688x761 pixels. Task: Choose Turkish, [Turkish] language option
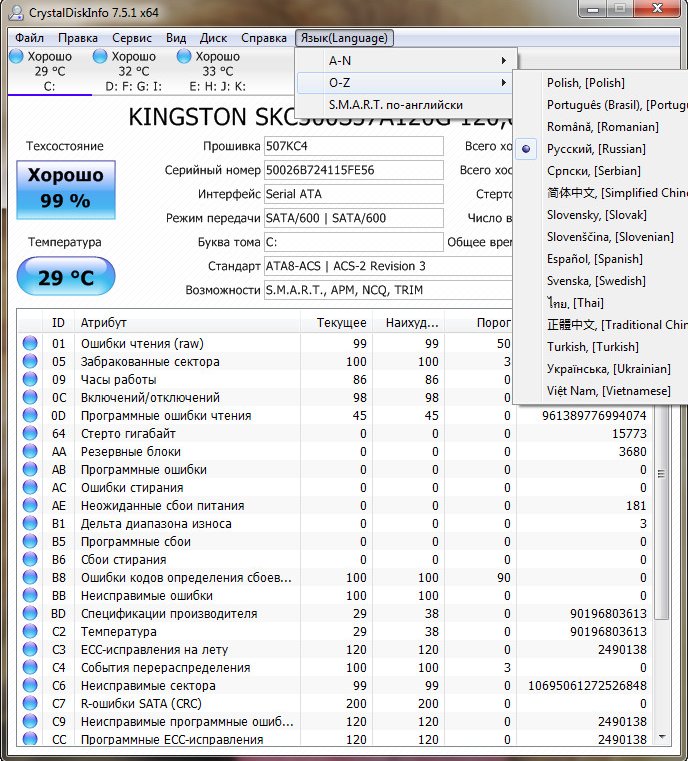[x=602, y=347]
